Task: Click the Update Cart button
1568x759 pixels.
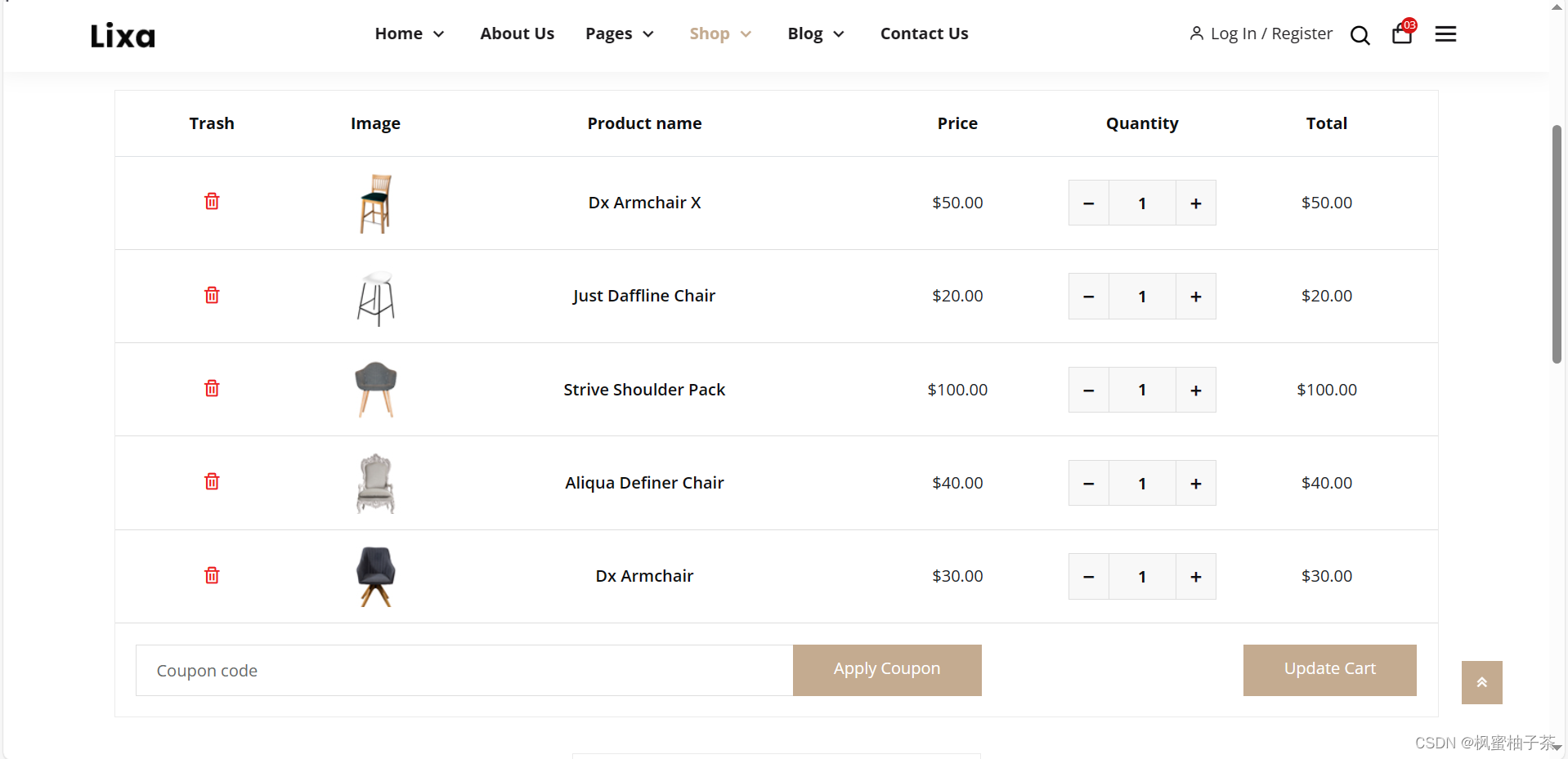Action: tap(1329, 669)
